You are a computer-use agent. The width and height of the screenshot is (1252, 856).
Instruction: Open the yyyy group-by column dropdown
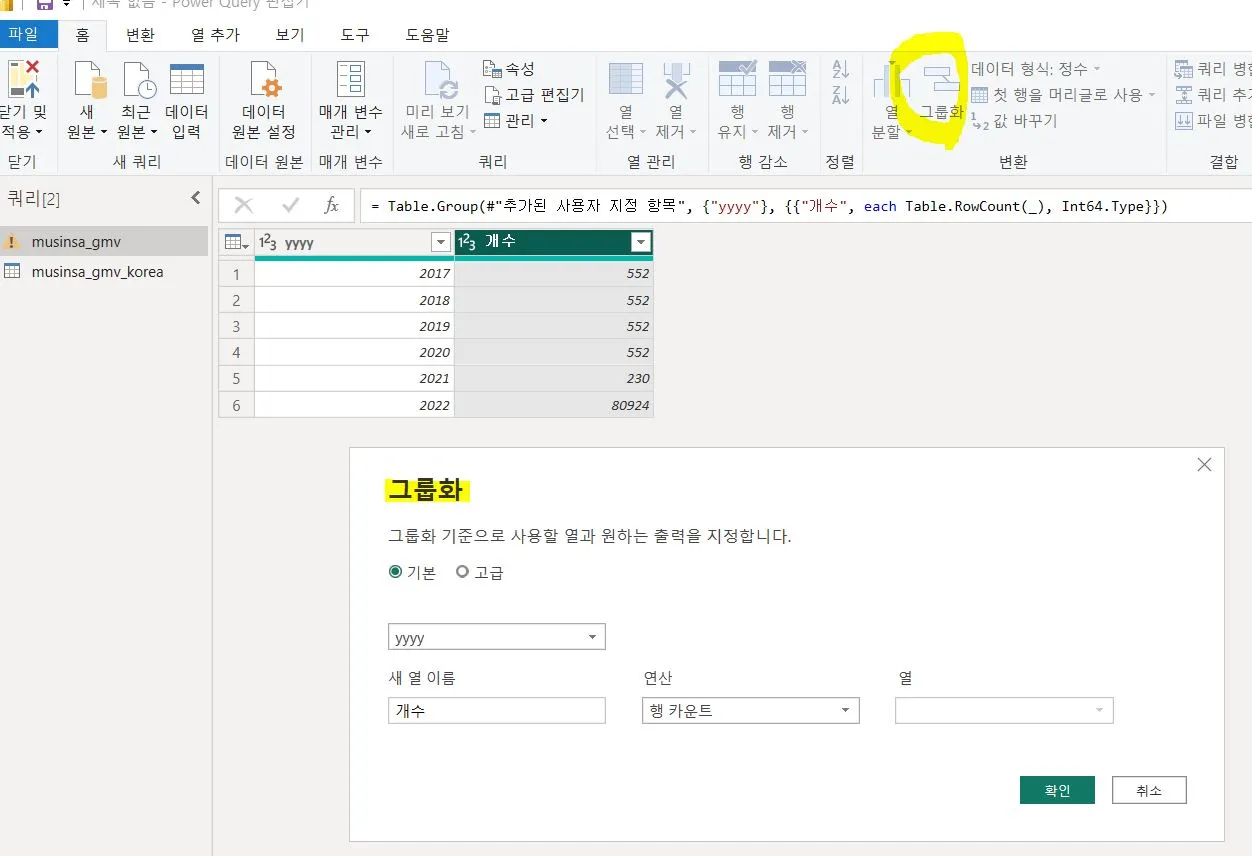496,637
